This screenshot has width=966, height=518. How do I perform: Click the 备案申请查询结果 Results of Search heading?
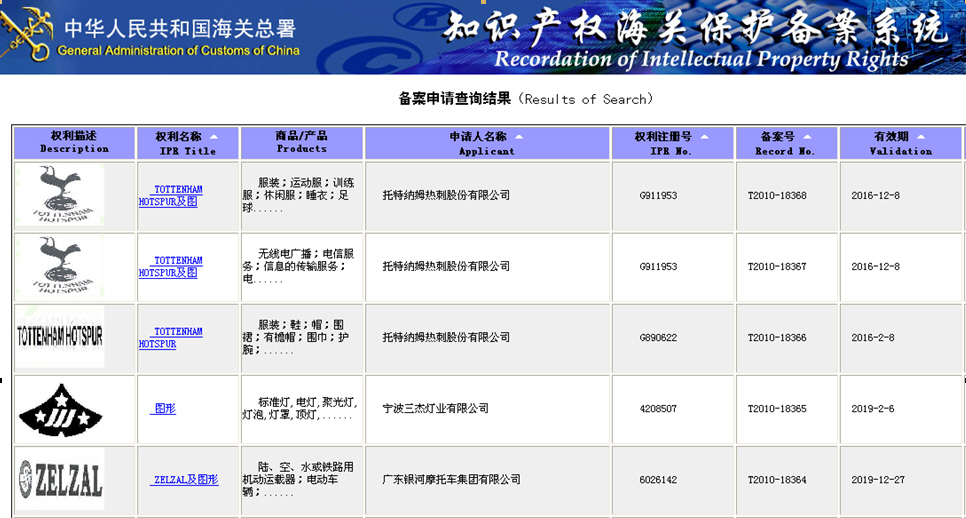526,99
